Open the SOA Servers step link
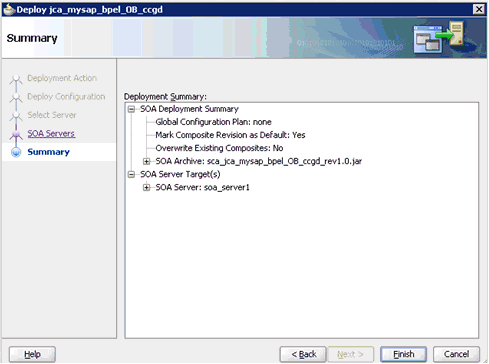 pos(51,134)
